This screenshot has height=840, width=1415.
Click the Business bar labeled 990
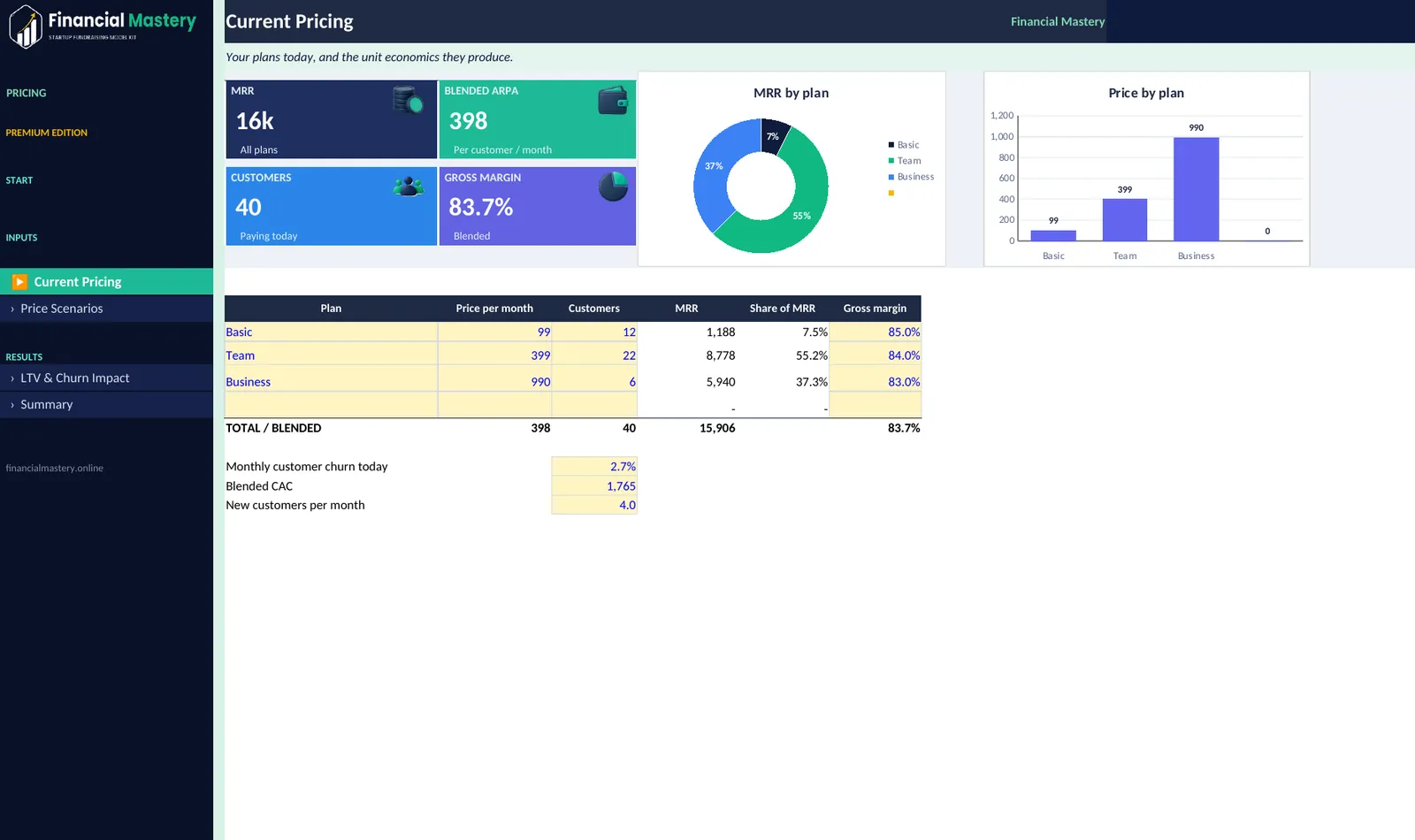pyautogui.click(x=1196, y=189)
